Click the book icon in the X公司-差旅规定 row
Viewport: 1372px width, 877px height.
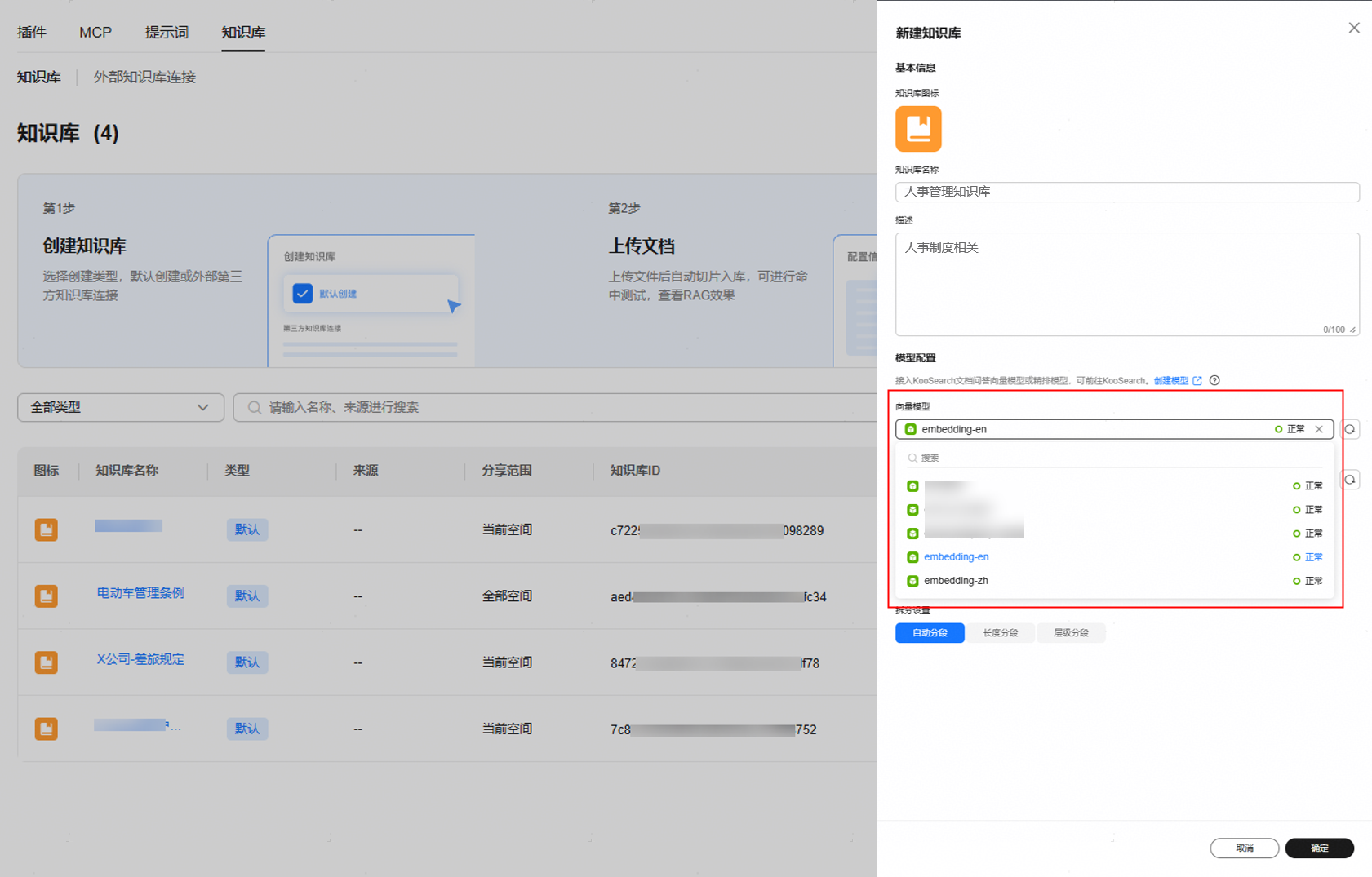(x=47, y=662)
